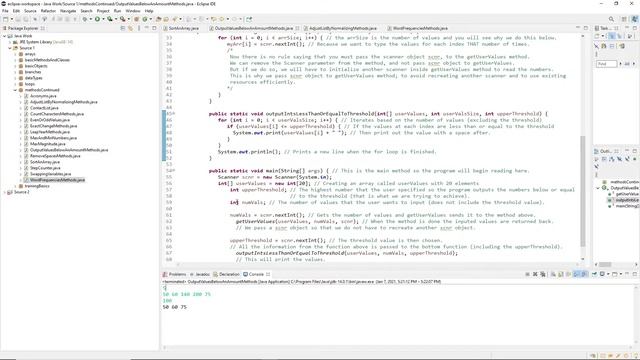
Task: Select LeapYearMethods.java in Package Explorer
Action: pos(50,132)
